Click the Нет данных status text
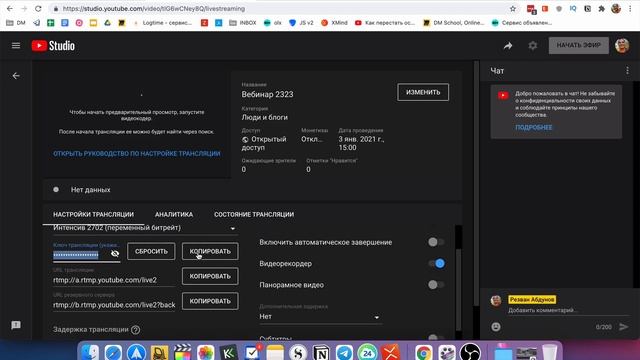Viewport: 640px width, 360px height. (91, 190)
